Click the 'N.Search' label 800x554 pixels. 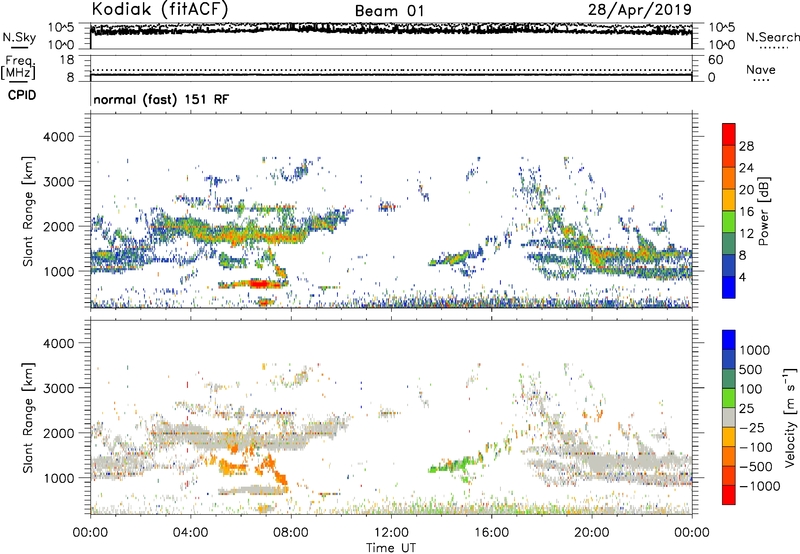click(x=772, y=37)
